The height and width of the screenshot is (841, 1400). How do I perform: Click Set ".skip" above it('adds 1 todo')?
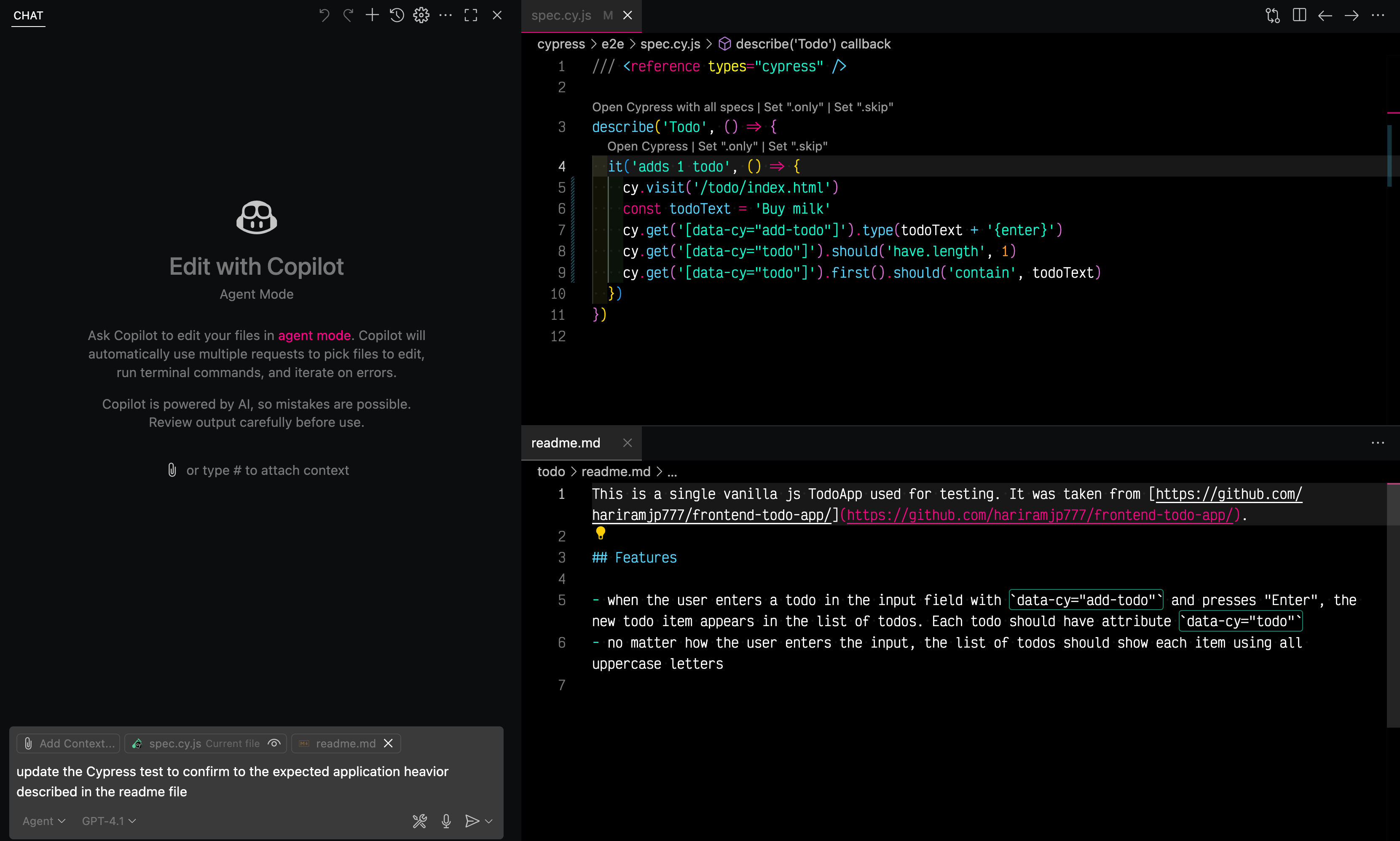(x=798, y=146)
